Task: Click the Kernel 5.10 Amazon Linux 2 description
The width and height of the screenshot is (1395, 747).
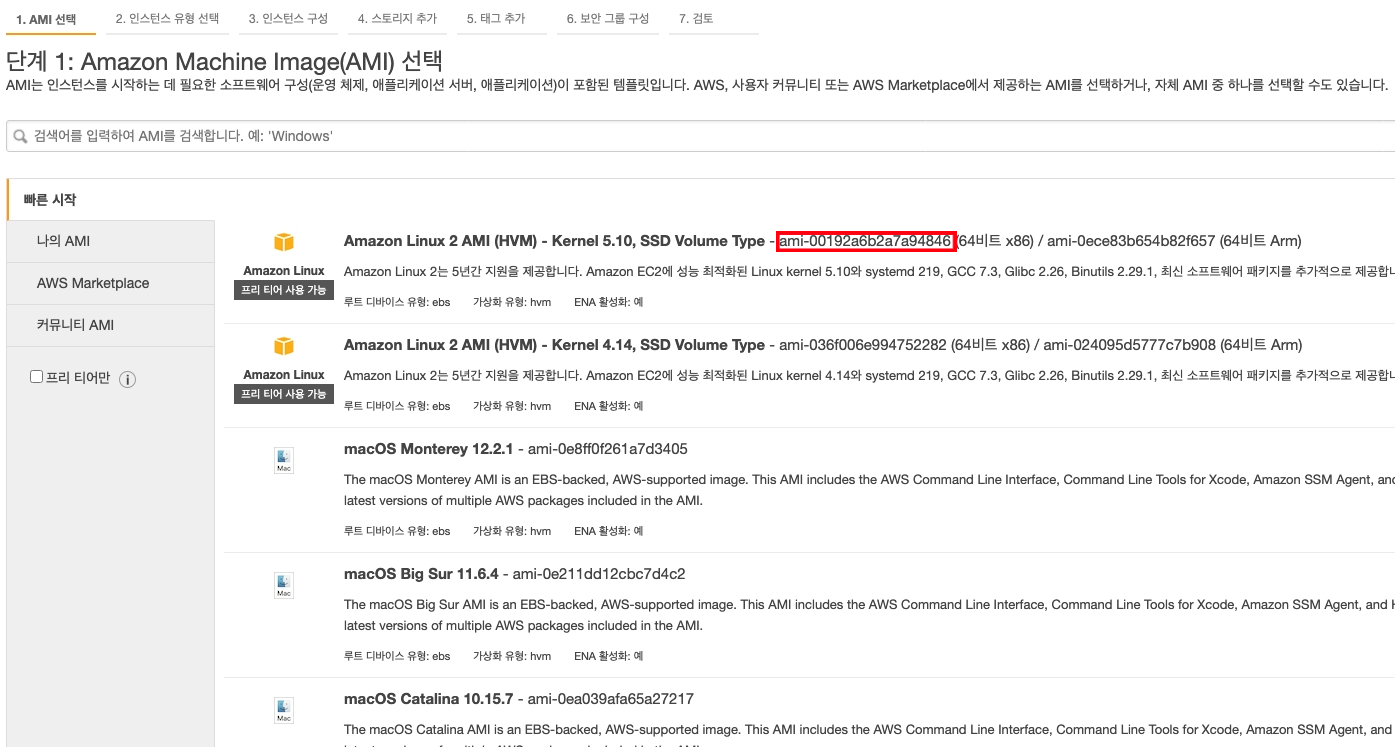Action: tap(868, 271)
